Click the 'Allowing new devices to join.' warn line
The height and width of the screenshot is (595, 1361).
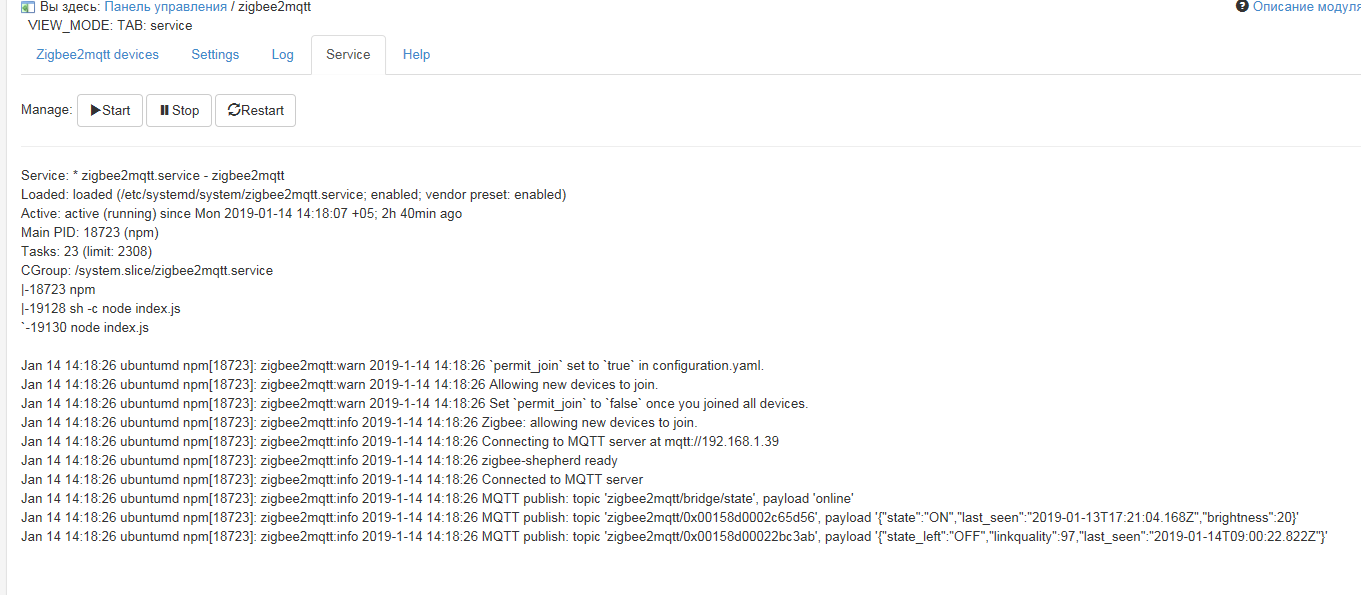click(340, 384)
